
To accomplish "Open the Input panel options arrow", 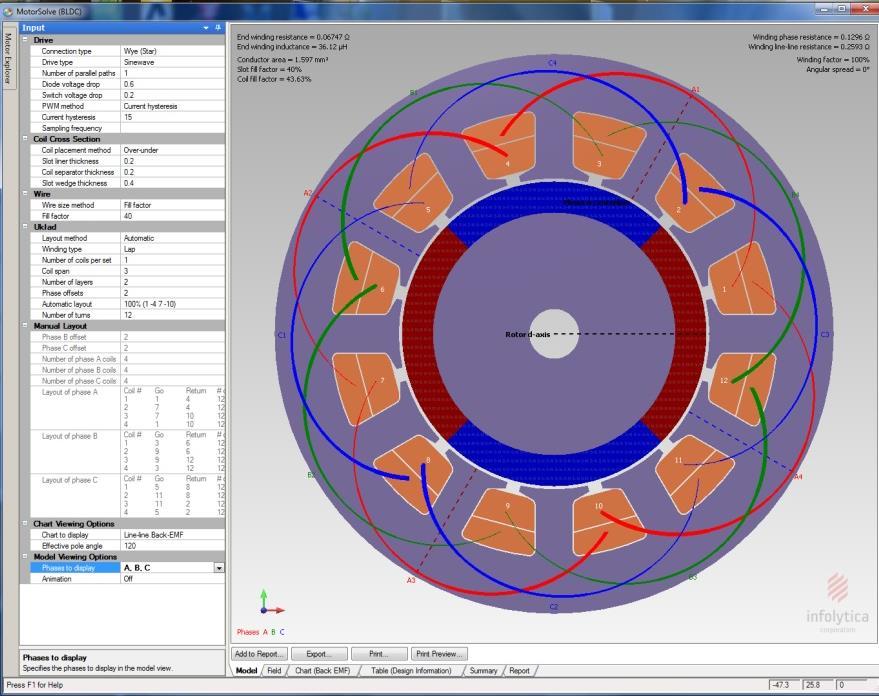I will (206, 27).
